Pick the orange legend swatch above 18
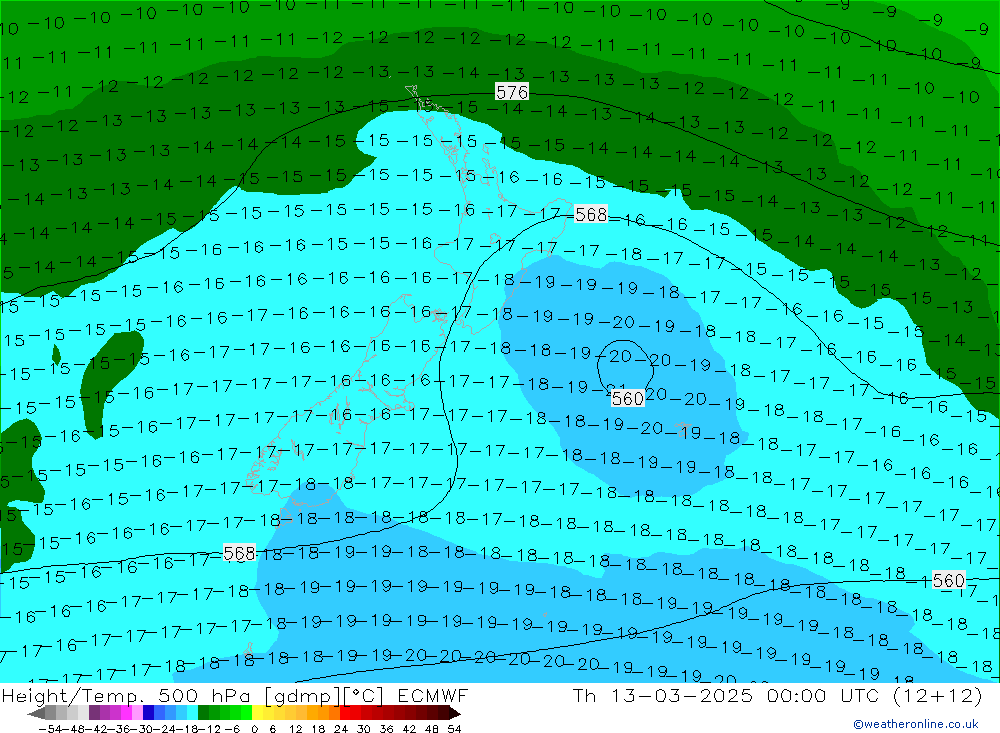The width and height of the screenshot is (1000, 733). coord(323,713)
